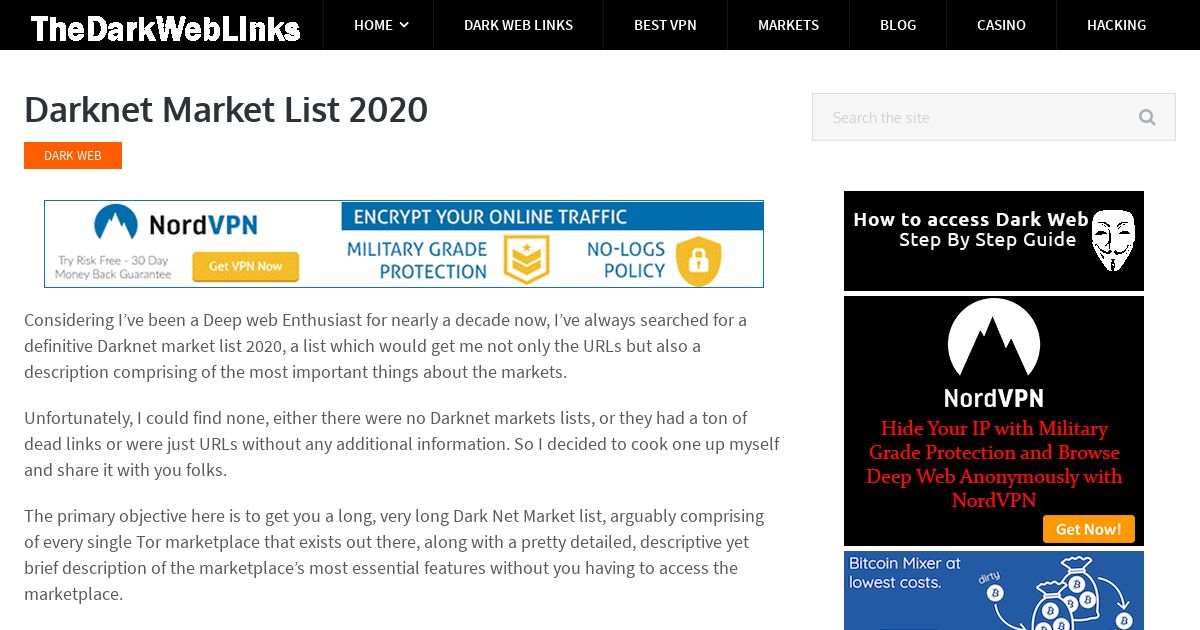Click paragraph starting 'Unfortunately, I could find'
The image size is (1200, 630).
coord(401,443)
